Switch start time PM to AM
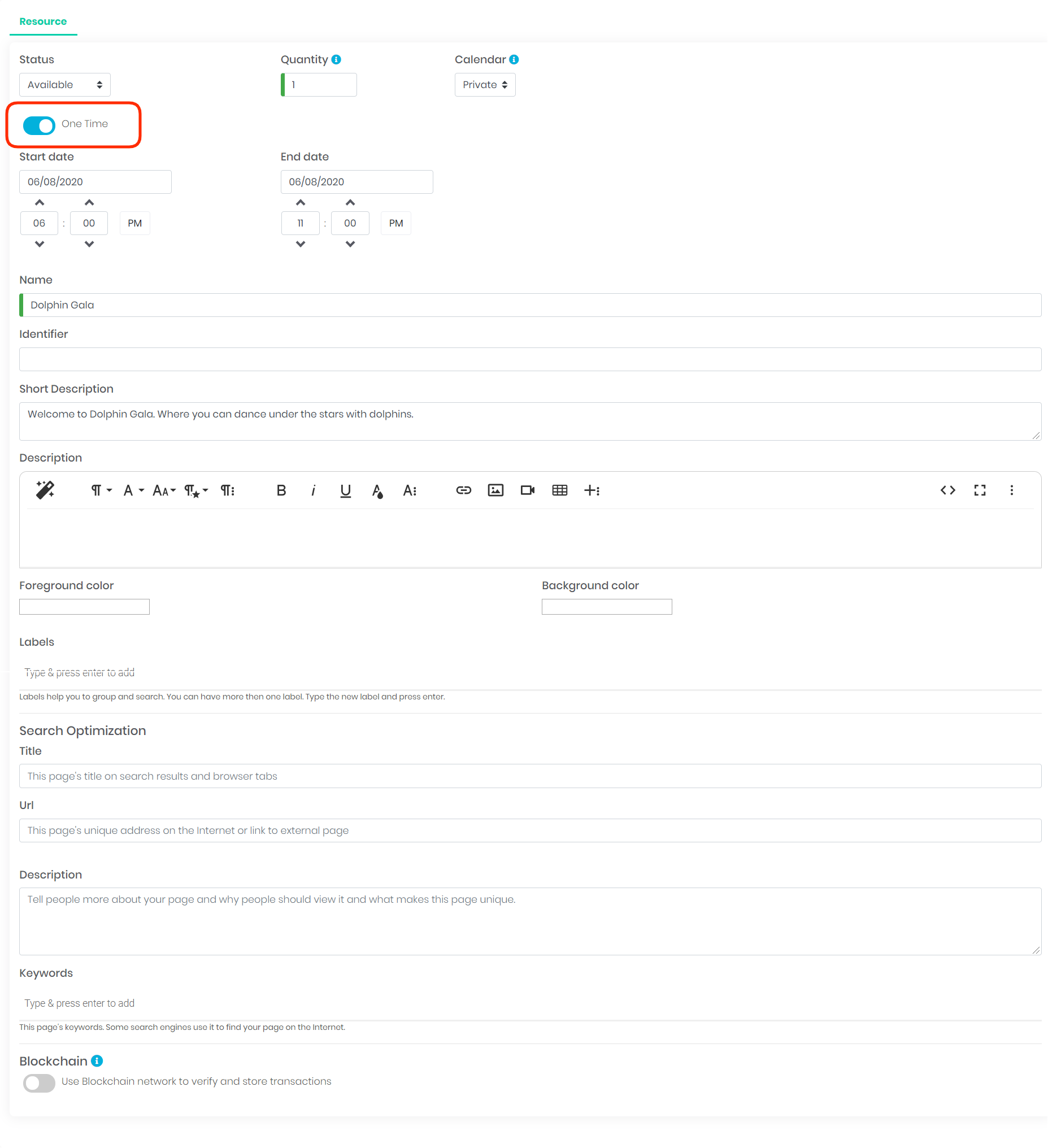The image size is (1048, 1148). click(135, 223)
